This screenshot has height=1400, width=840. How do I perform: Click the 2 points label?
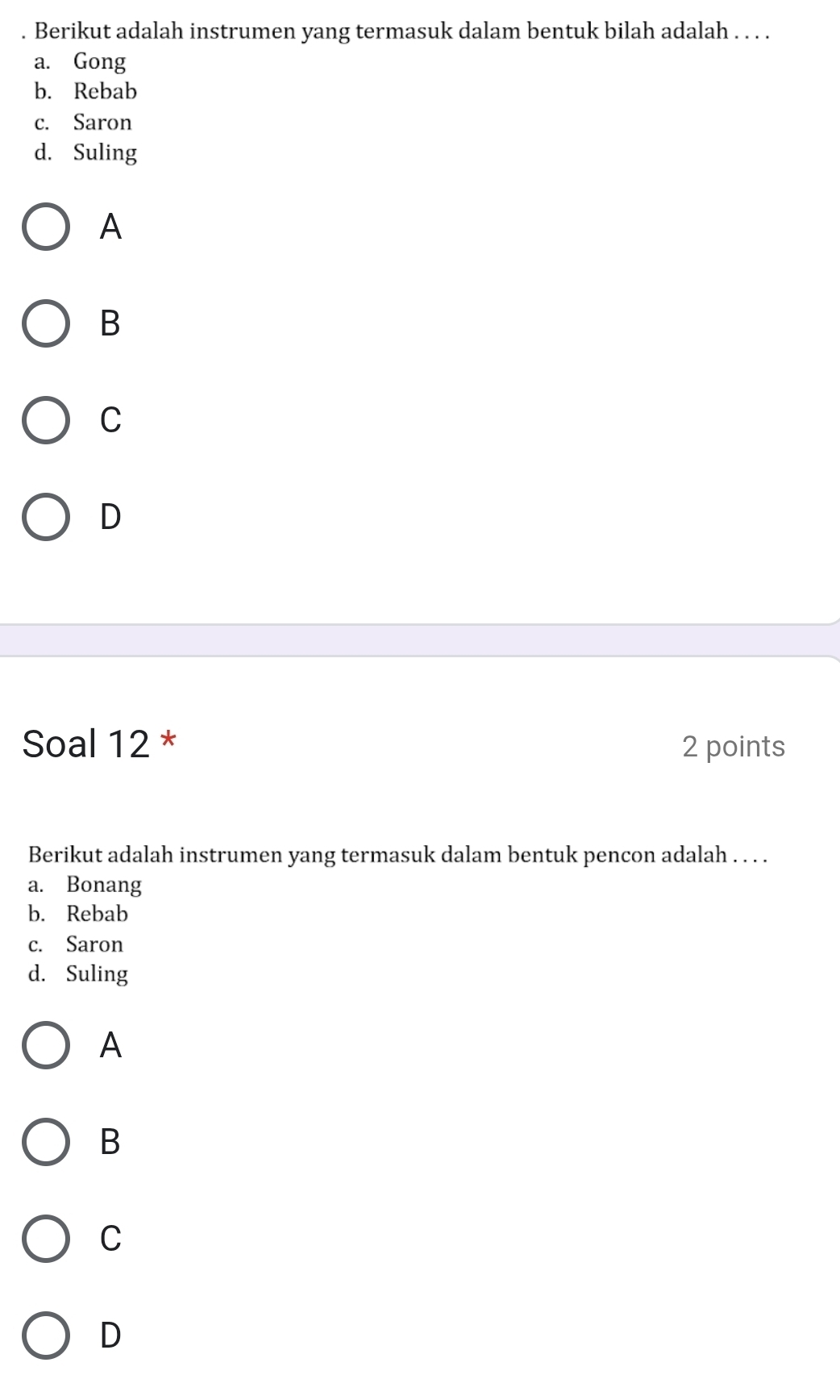(733, 747)
